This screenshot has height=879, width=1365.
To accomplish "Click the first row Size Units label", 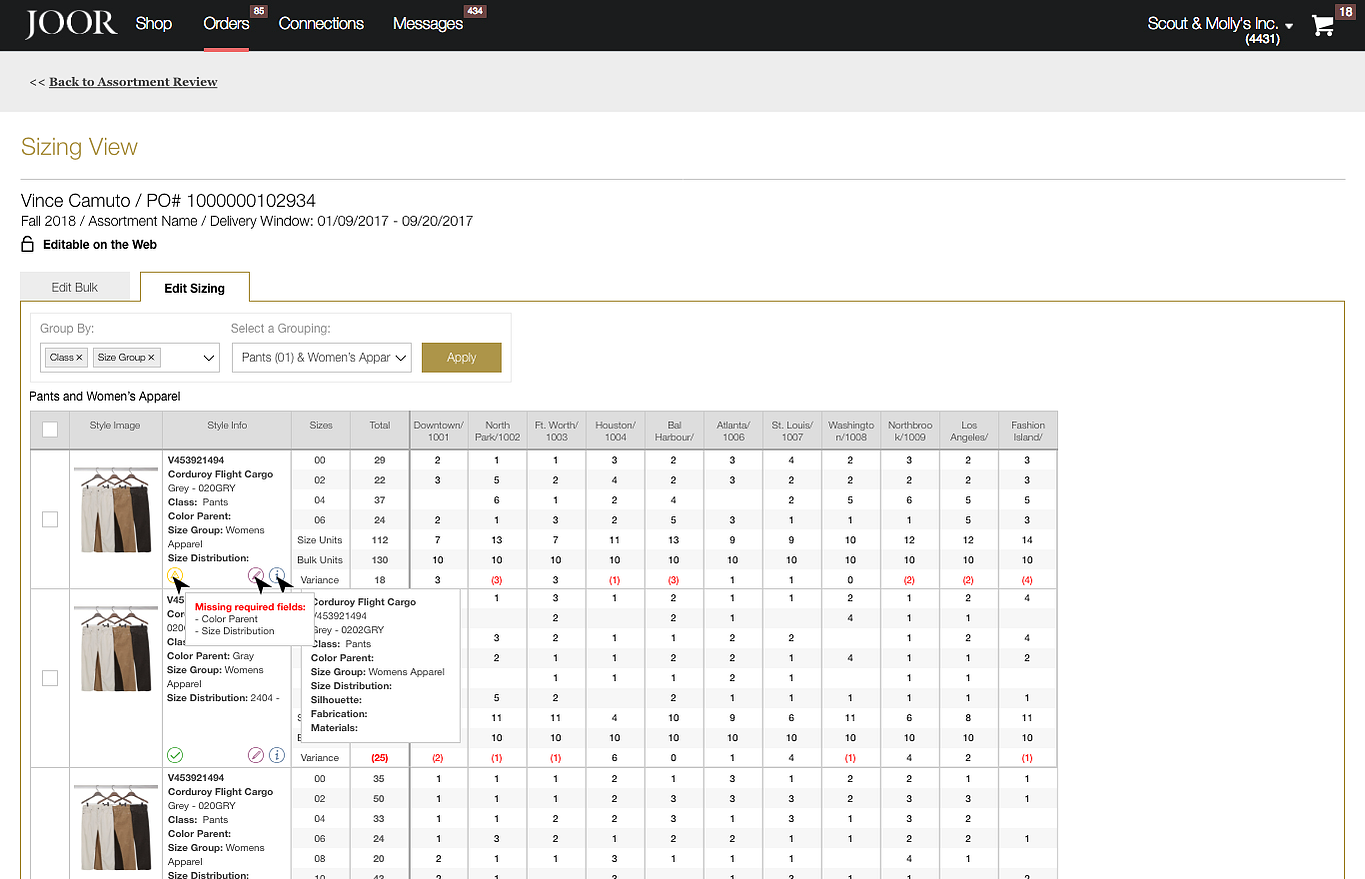I will (x=320, y=540).
